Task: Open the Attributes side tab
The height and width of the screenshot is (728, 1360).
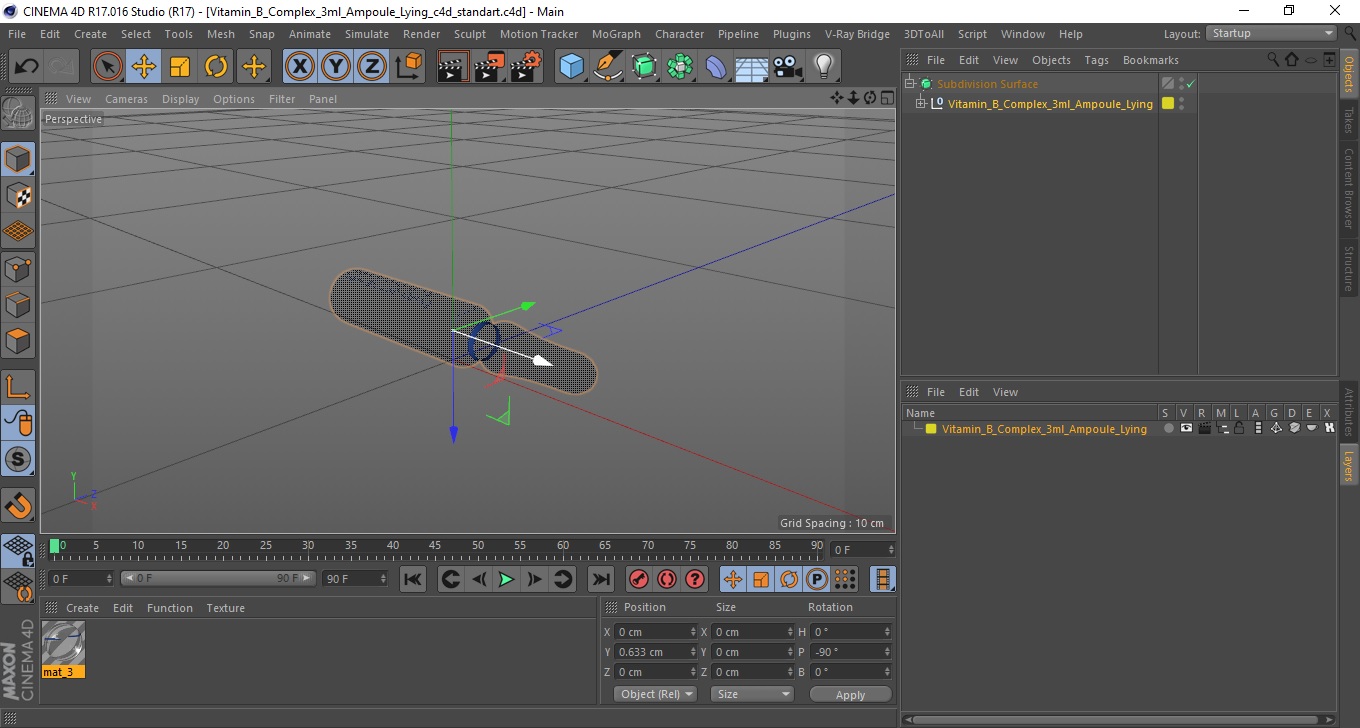Action: point(1349,412)
